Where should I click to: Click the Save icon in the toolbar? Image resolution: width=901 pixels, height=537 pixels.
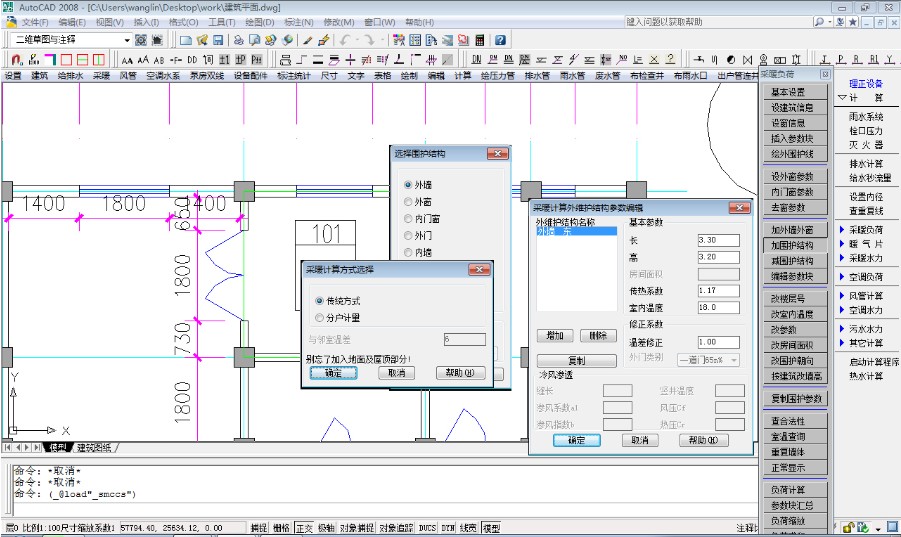pos(217,40)
